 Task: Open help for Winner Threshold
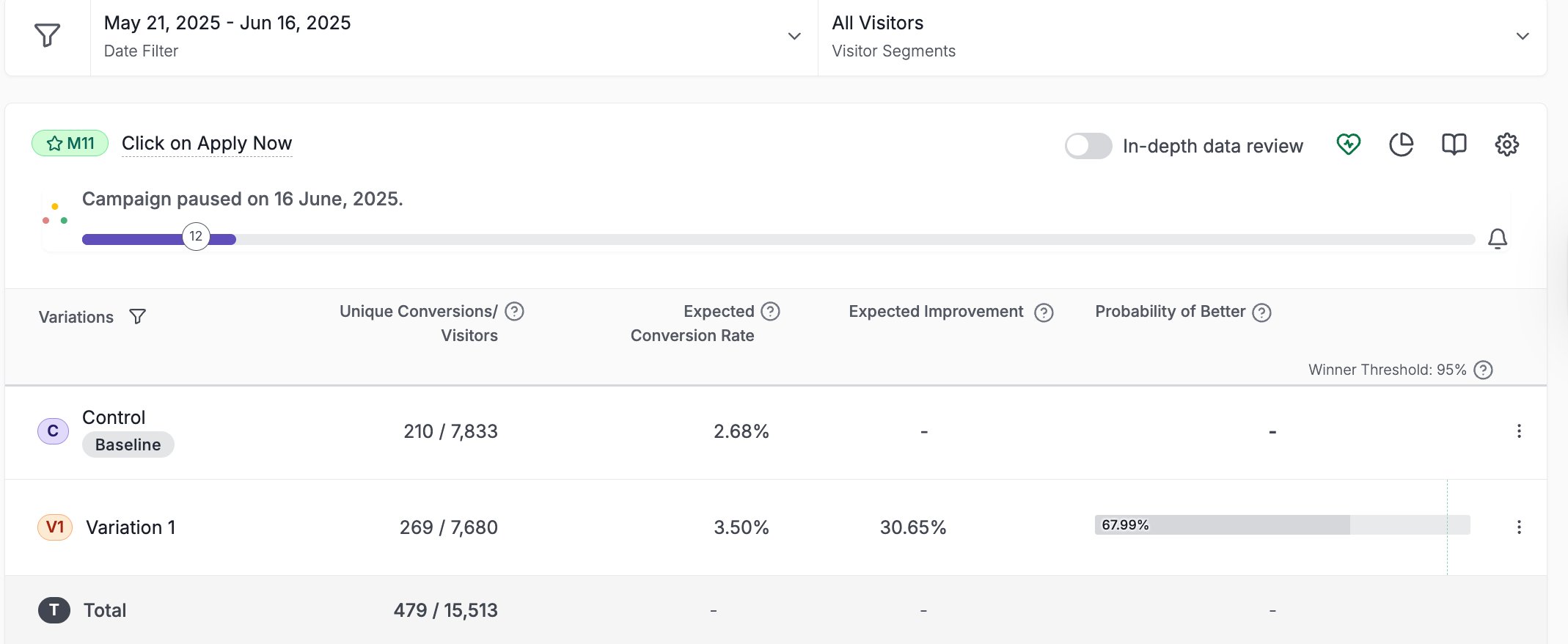(x=1483, y=370)
